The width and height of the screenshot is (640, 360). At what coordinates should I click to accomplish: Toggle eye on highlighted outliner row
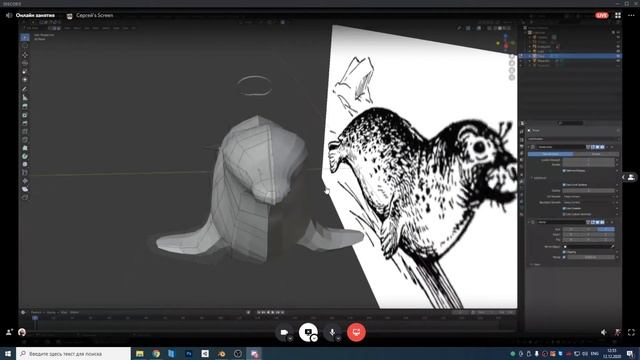pos(618,56)
